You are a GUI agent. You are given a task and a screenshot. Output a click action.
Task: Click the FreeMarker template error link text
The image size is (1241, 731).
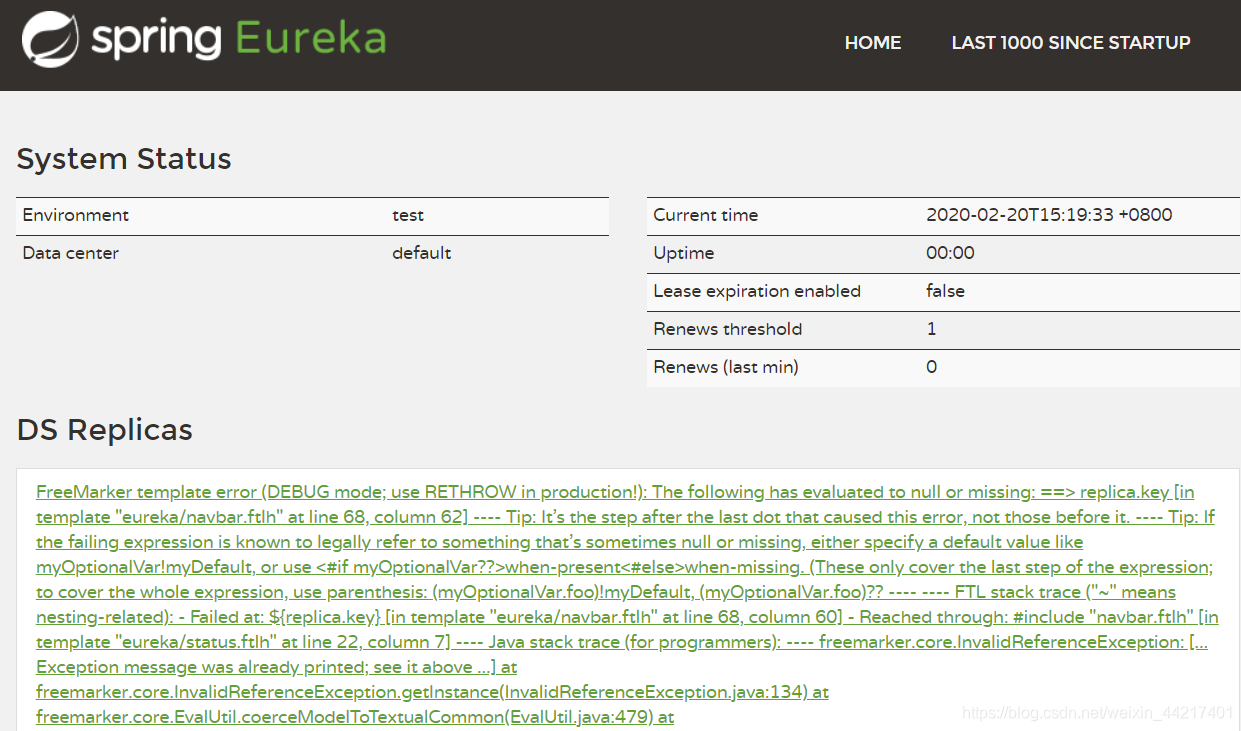626,604
